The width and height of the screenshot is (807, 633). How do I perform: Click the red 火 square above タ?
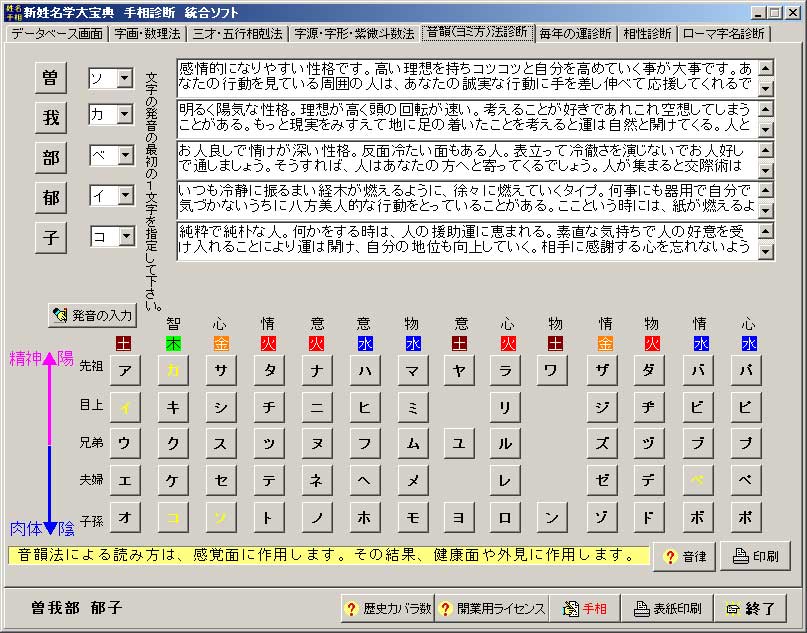(x=268, y=343)
